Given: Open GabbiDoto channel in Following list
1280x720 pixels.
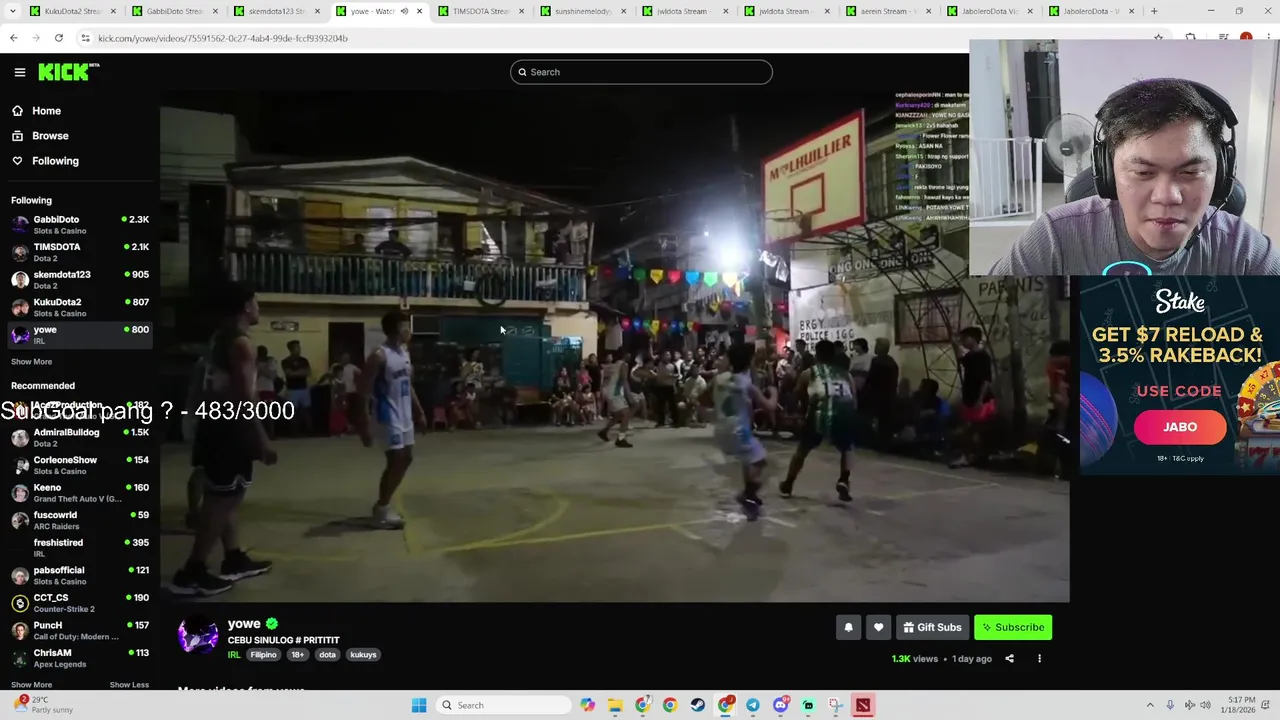Looking at the screenshot, I should coord(80,225).
